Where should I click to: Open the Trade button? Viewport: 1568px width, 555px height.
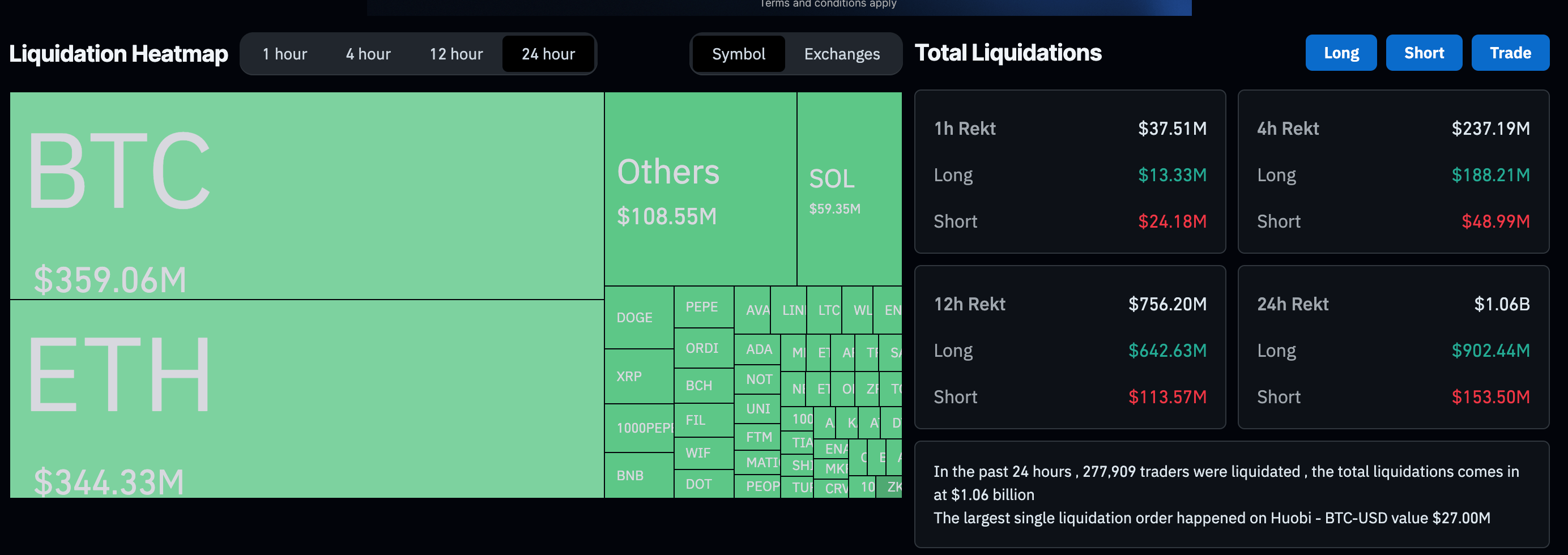coord(1510,53)
